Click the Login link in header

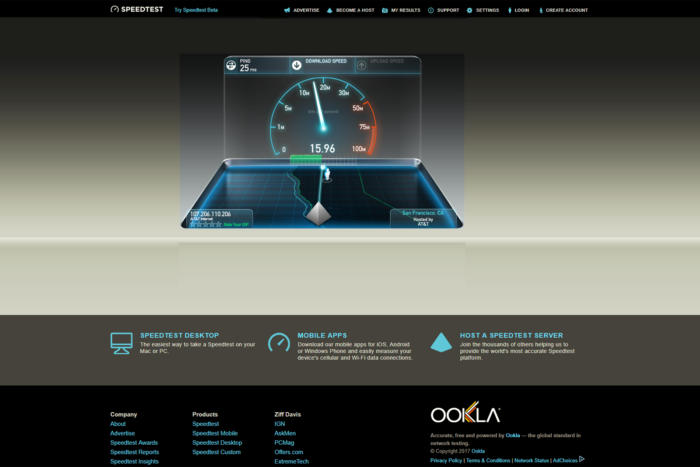(520, 10)
